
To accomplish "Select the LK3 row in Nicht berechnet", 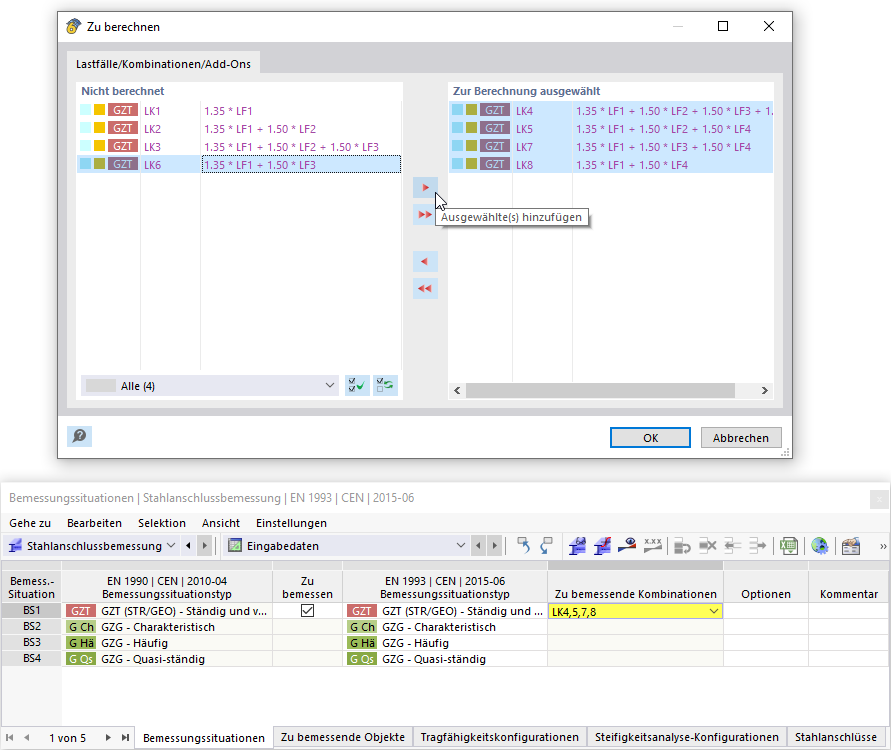I will 239,147.
